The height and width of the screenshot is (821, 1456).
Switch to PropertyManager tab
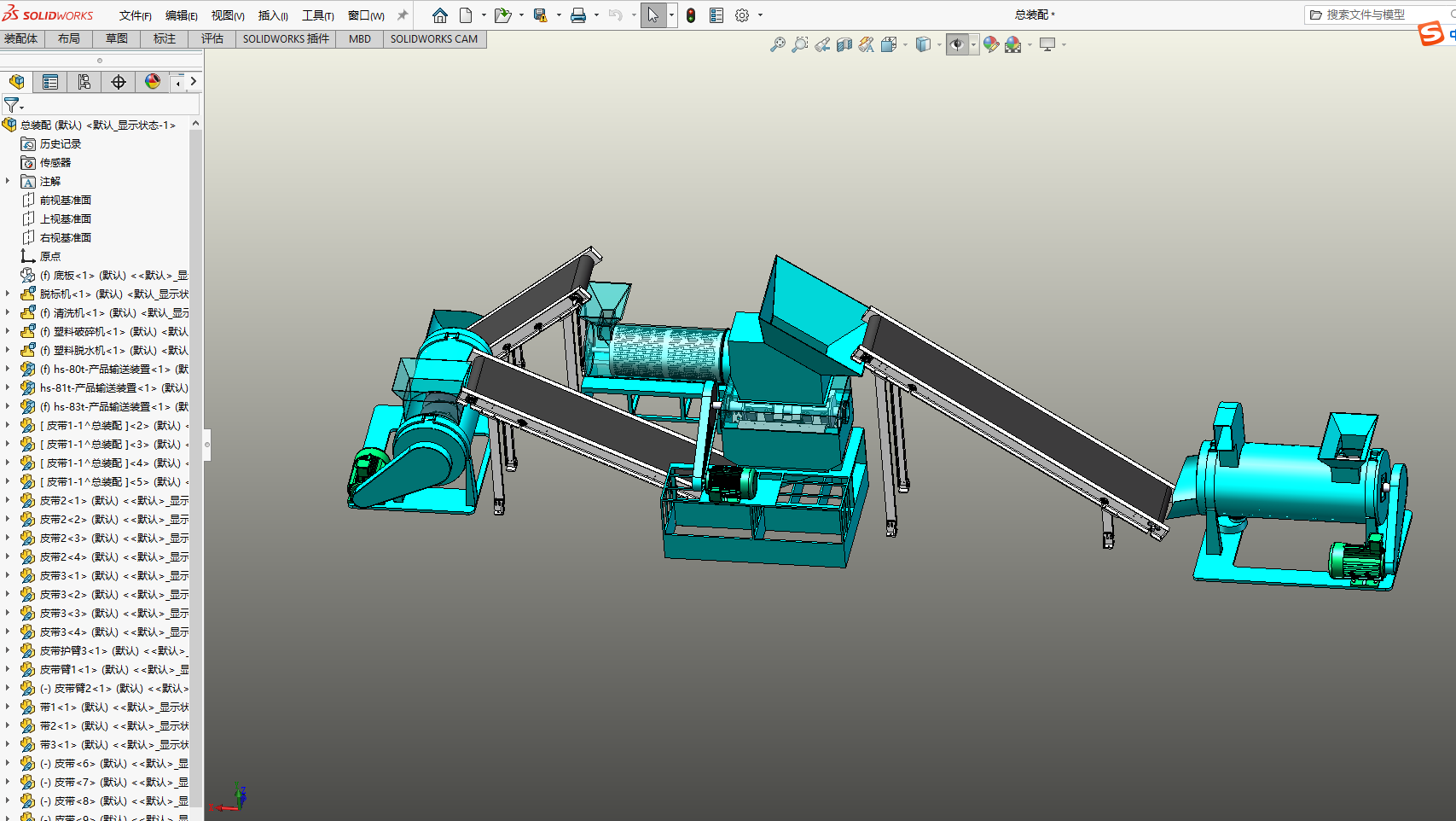point(50,82)
